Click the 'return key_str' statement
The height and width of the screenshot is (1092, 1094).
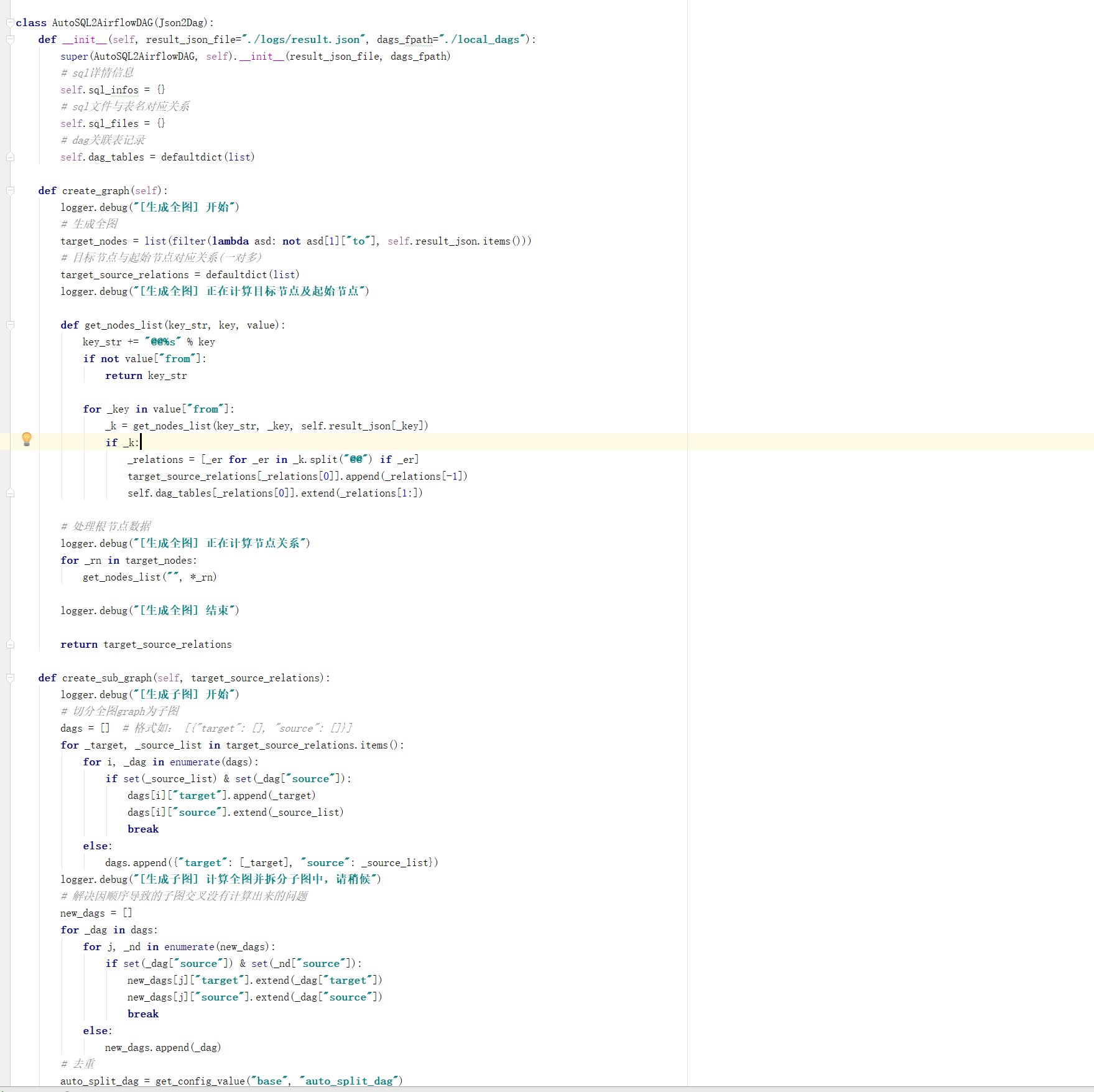(x=146, y=375)
